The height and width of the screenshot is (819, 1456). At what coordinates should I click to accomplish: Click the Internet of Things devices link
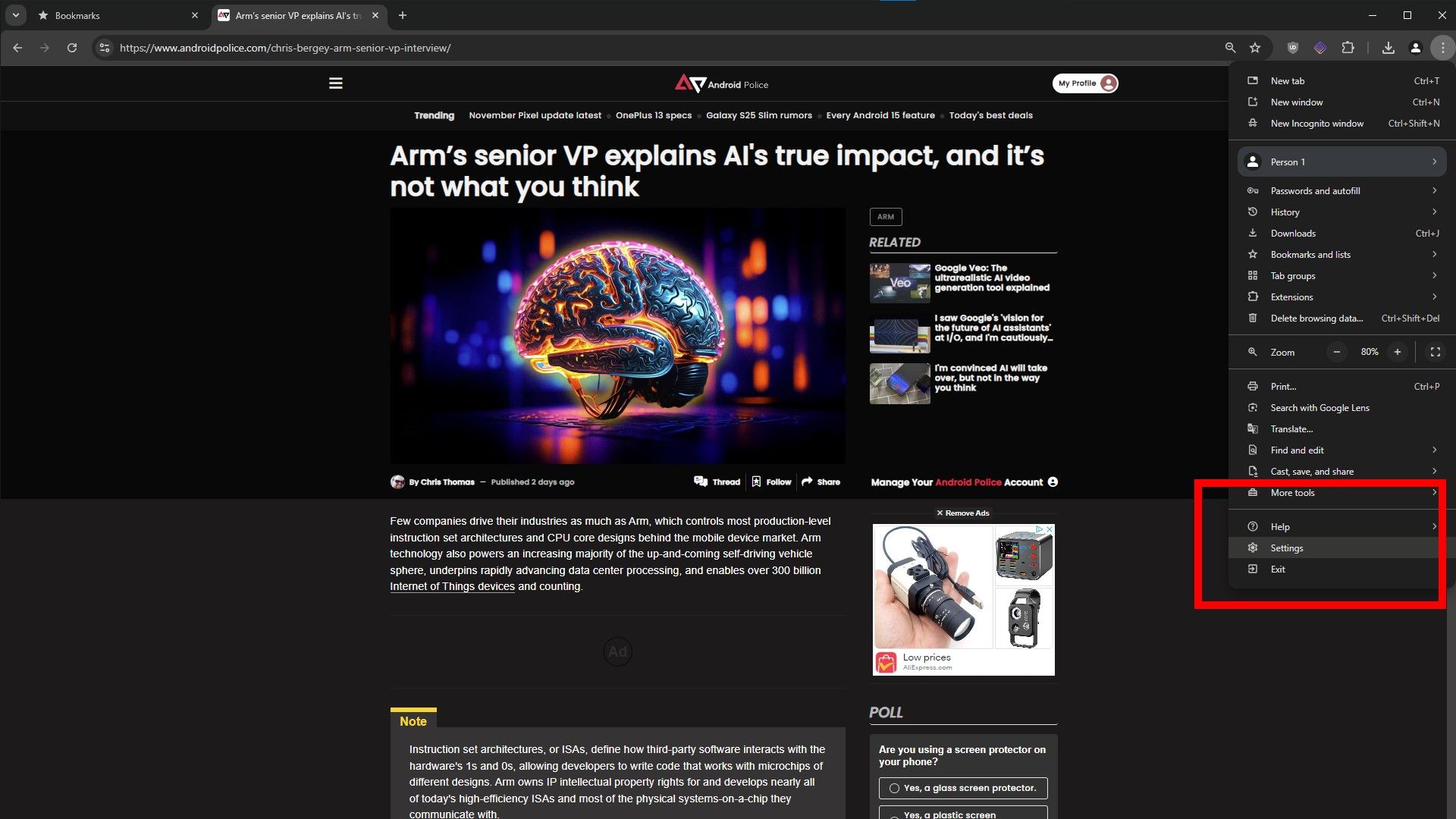pyautogui.click(x=452, y=586)
